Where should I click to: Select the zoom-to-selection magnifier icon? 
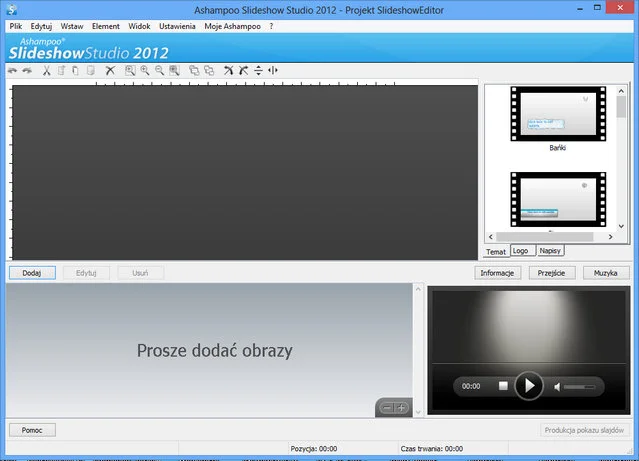click(x=130, y=71)
